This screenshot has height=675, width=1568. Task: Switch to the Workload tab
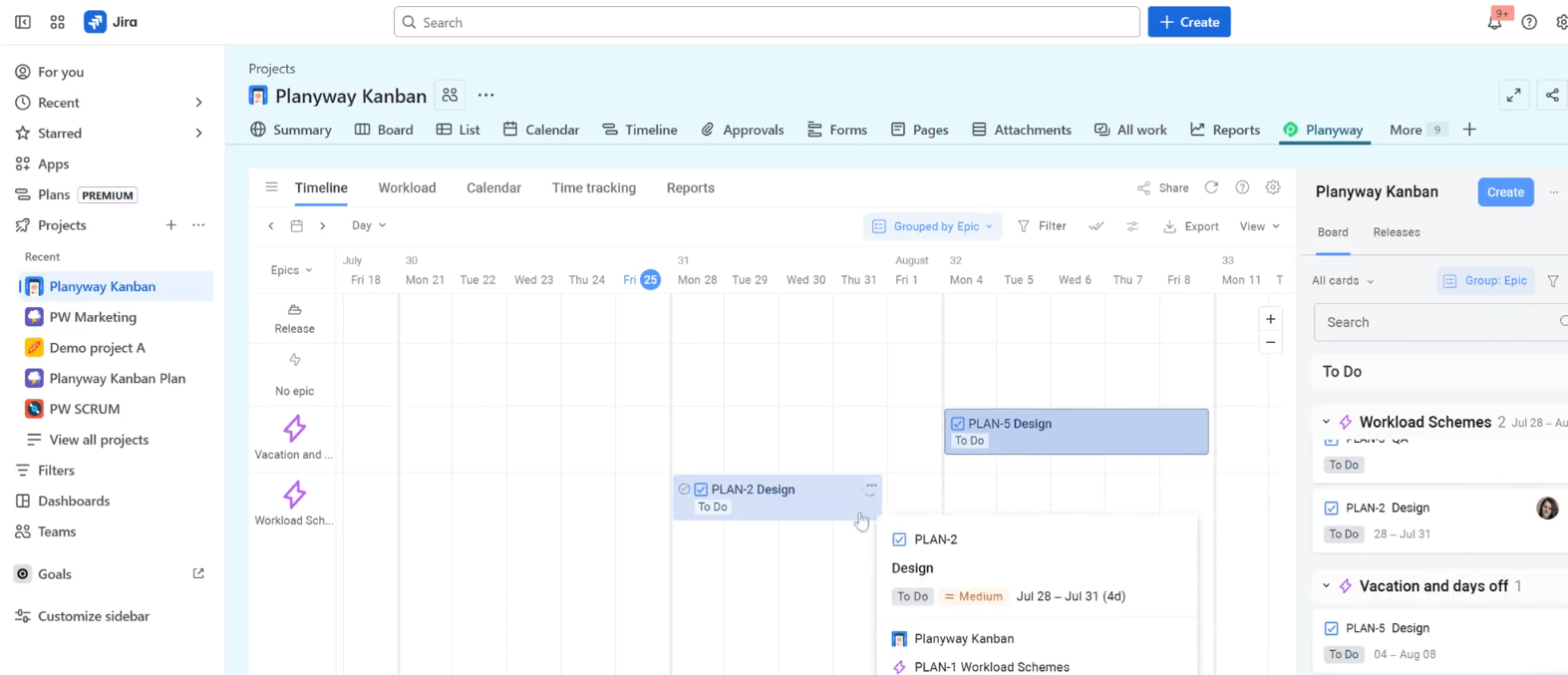click(x=407, y=187)
